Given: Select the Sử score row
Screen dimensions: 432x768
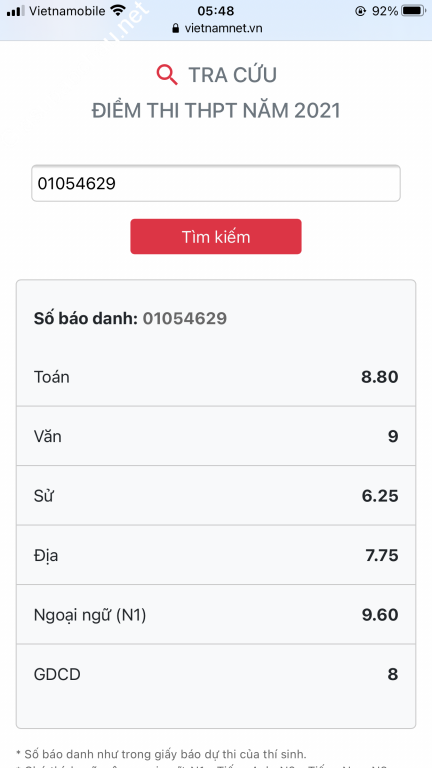Looking at the screenshot, I should (x=216, y=496).
